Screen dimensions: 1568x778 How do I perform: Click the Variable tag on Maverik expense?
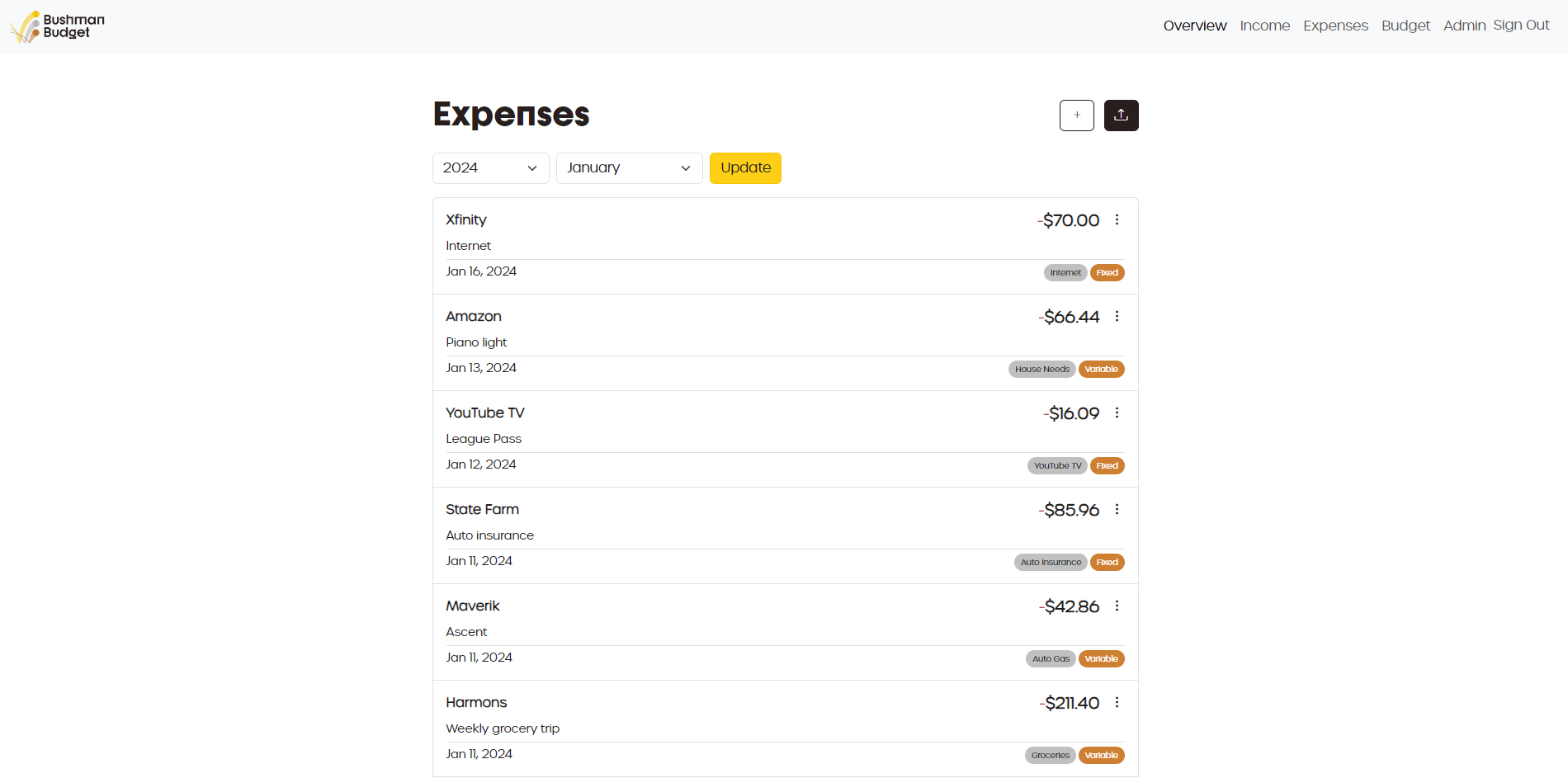[x=1102, y=659]
